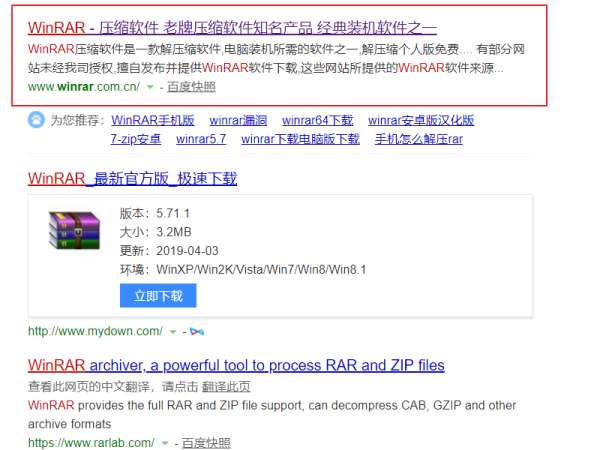Open the winrar漏洞 suggestion
The width and height of the screenshot is (600, 450).
coord(238,120)
